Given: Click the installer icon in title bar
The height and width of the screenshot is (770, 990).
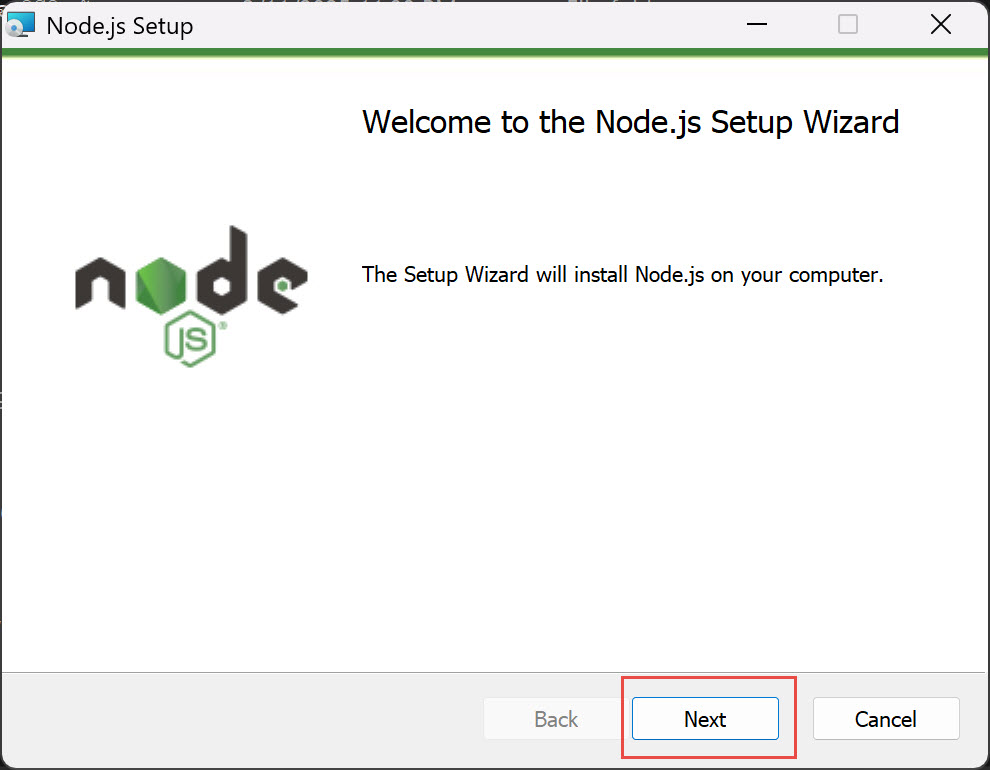Looking at the screenshot, I should click(x=20, y=25).
